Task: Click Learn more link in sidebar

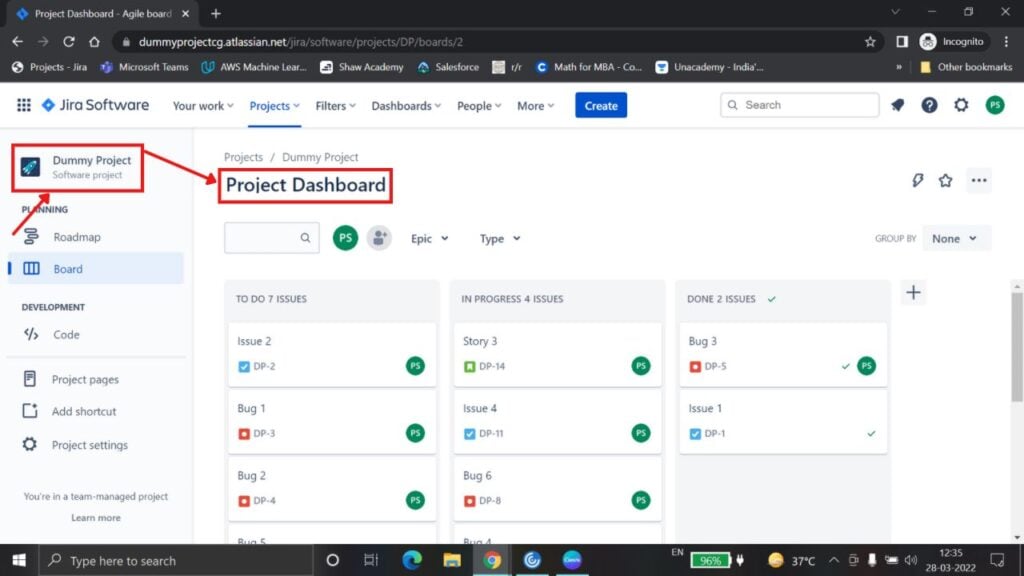Action: [96, 517]
